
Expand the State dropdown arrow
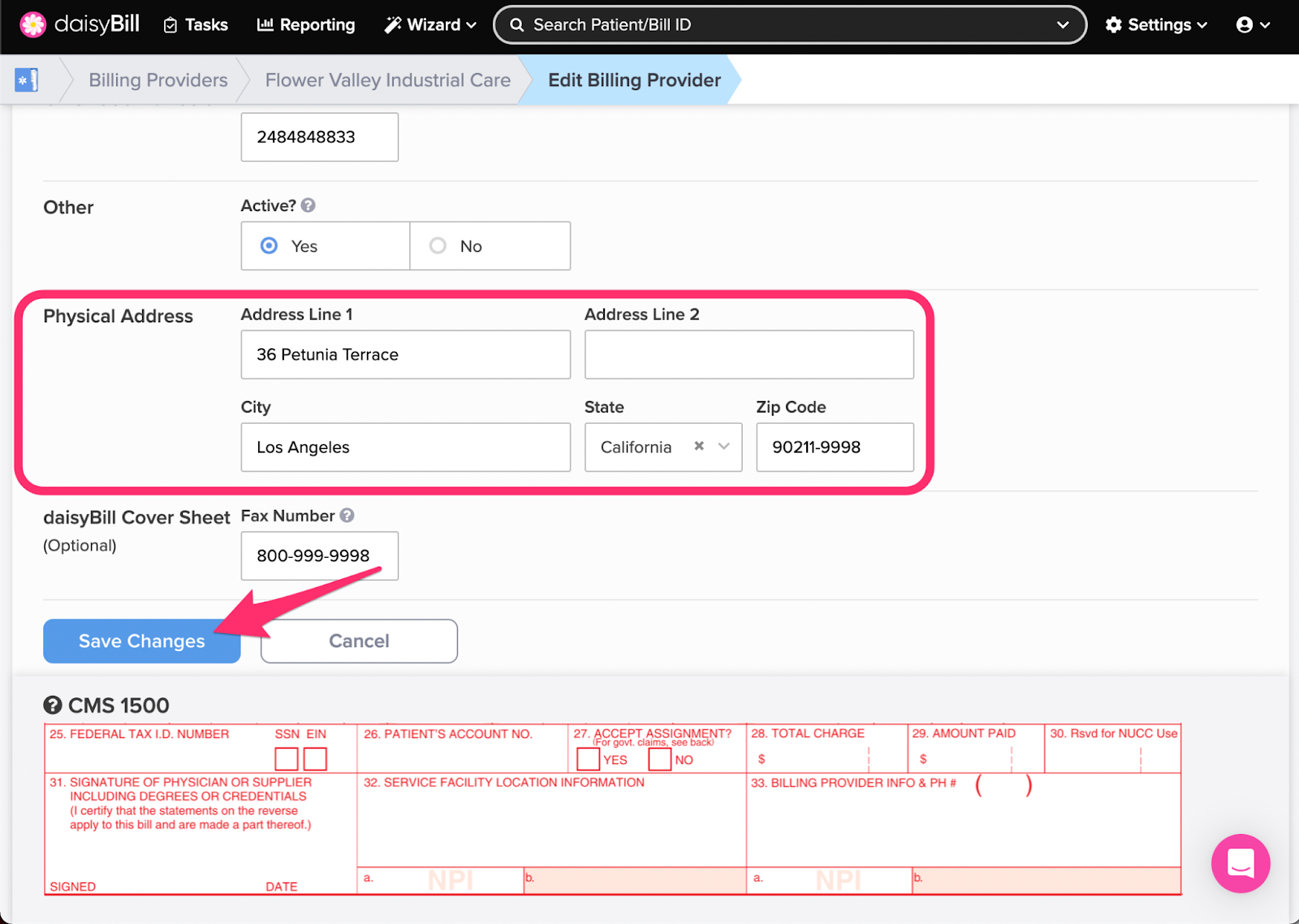tap(724, 447)
